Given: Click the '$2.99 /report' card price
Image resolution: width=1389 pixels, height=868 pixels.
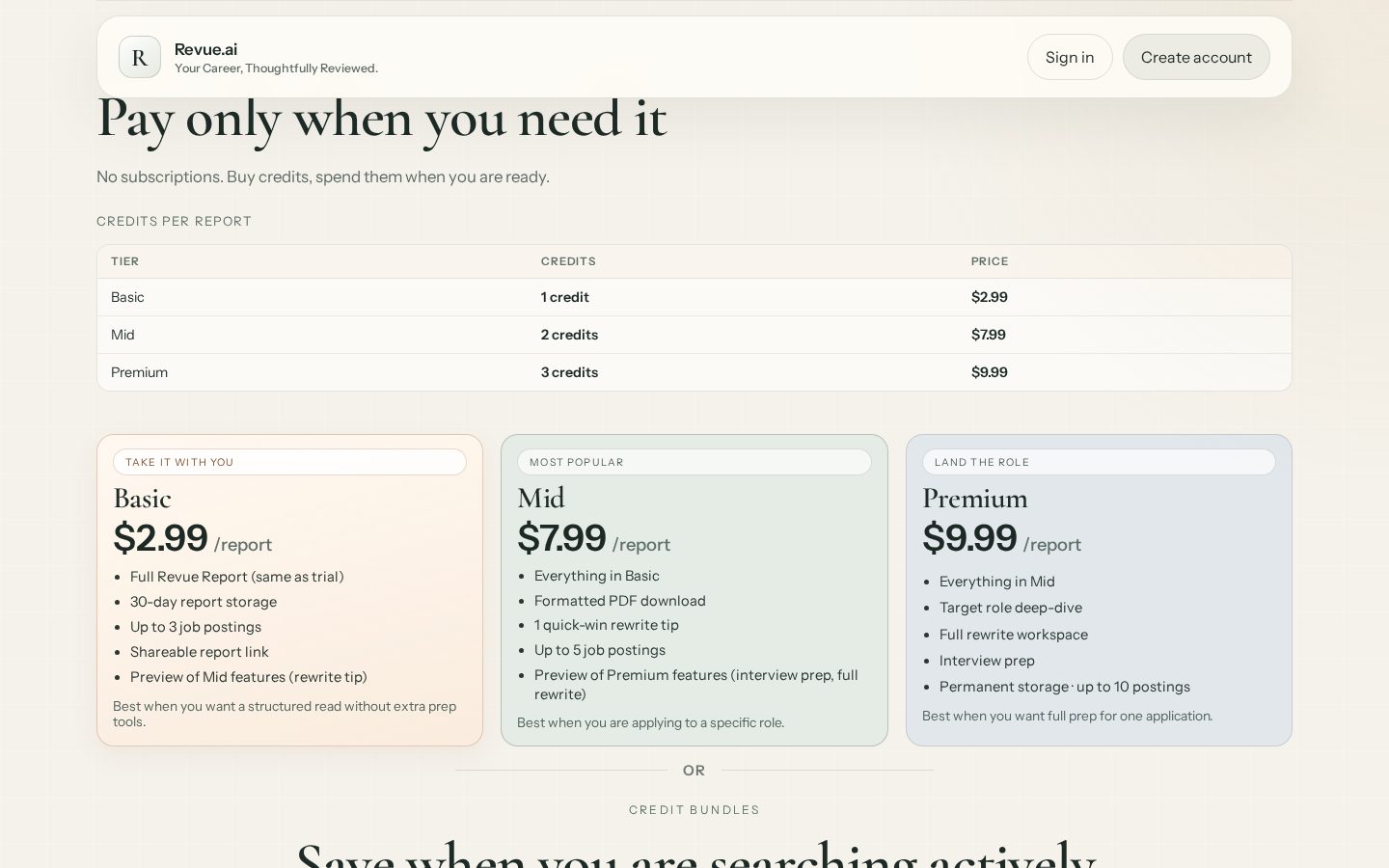Looking at the screenshot, I should click(193, 538).
